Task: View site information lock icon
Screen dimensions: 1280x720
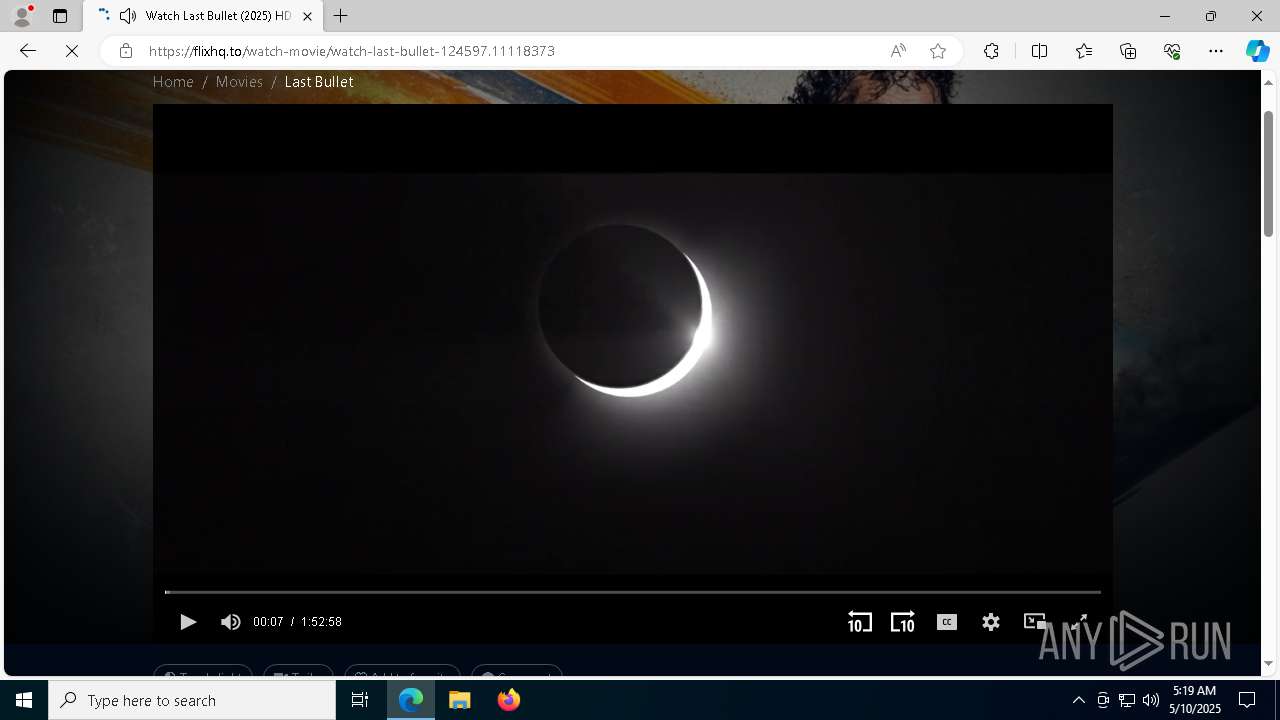Action: tap(125, 51)
